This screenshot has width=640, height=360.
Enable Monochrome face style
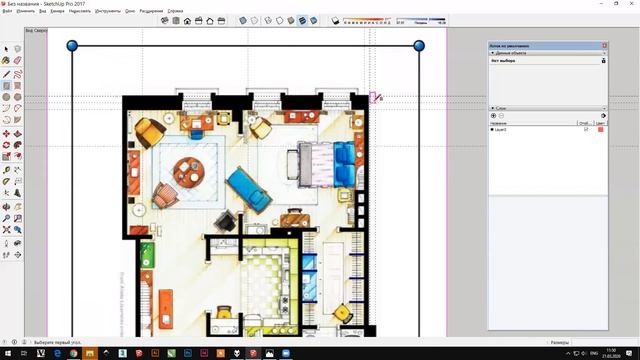click(x=314, y=20)
